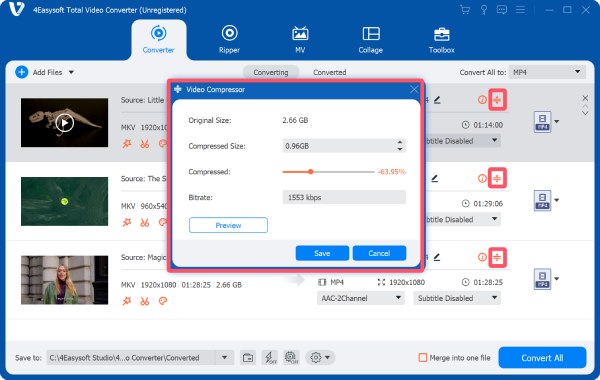Click the edit effect wand icon of the Magic video
The image size is (600, 380).
pos(127,301)
